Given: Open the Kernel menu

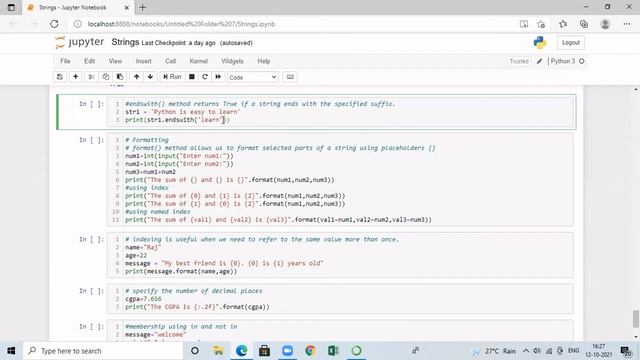Looking at the screenshot, I should 198,61.
